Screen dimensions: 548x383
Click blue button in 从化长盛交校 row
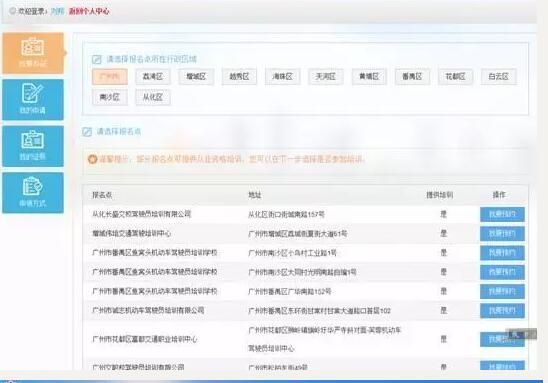502,214
